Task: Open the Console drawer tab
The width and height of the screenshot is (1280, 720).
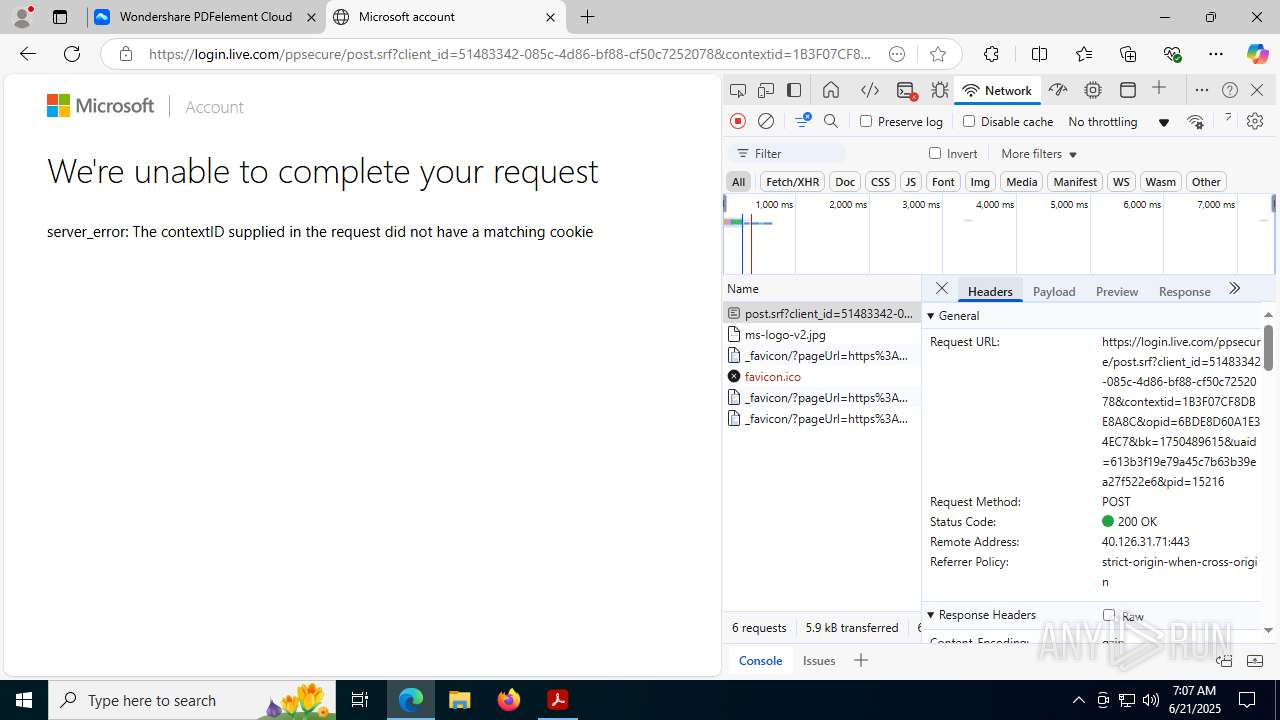Action: (x=760, y=660)
